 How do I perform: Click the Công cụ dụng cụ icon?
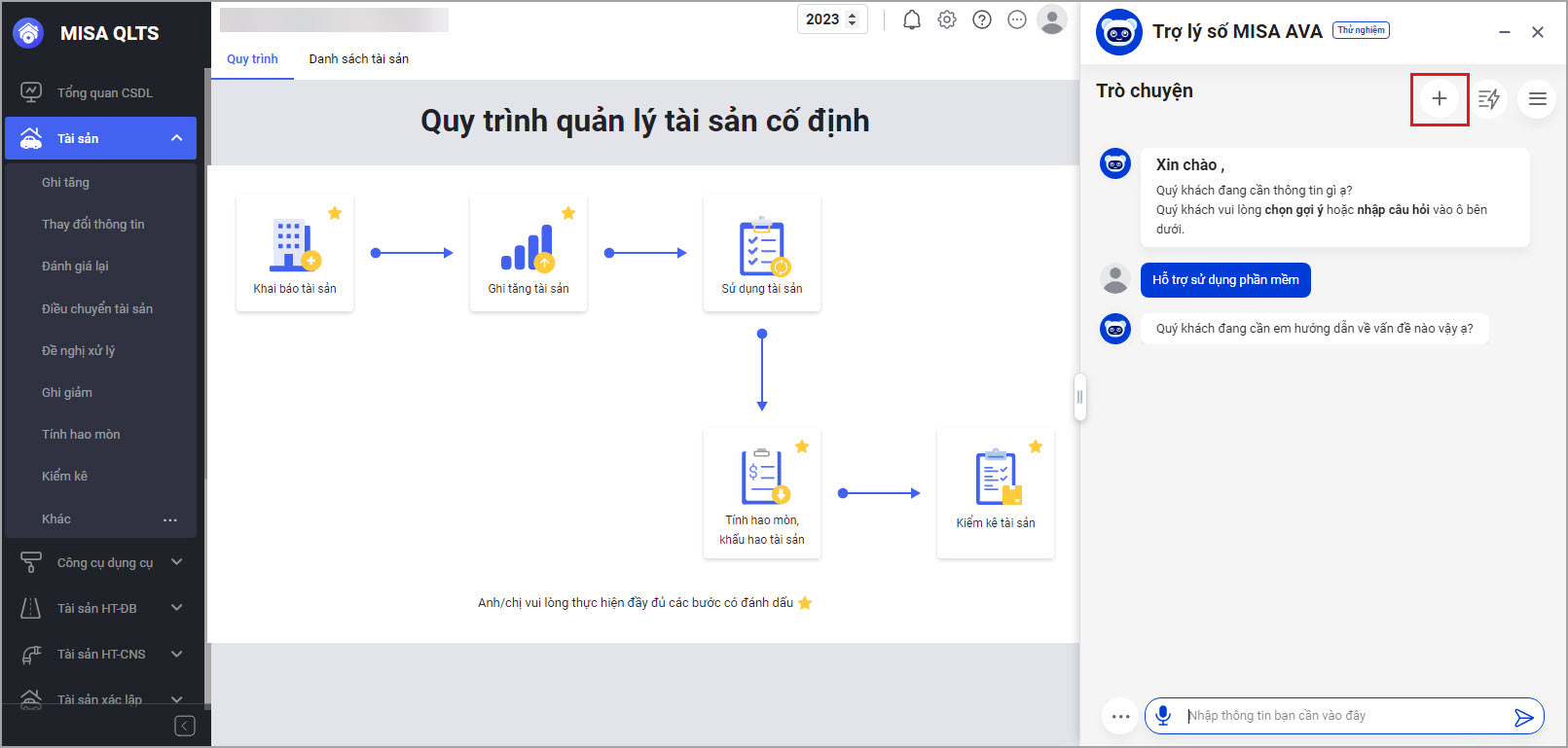pos(31,562)
